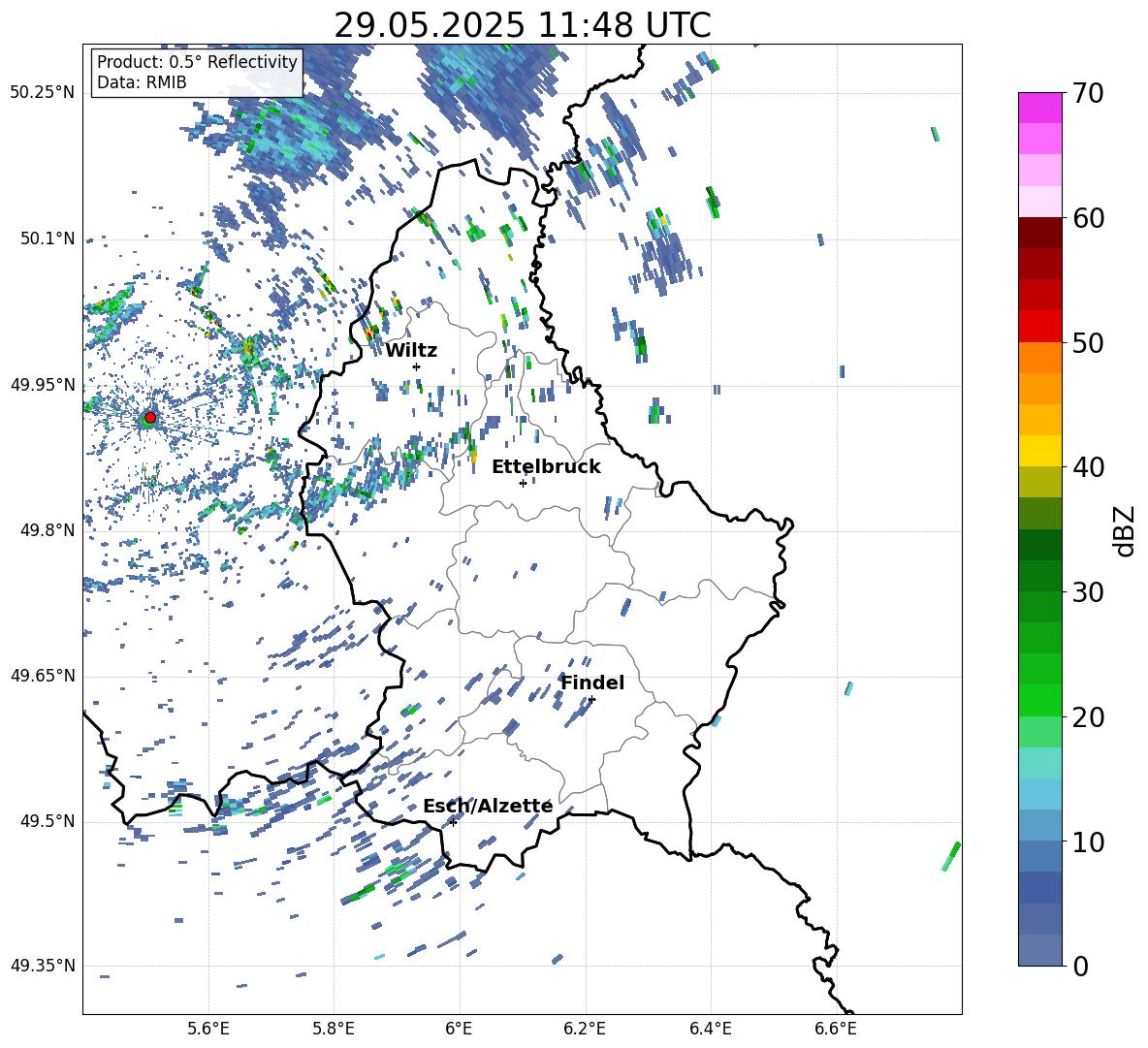Click the longitude label 6.4°E
Screen dimensions: 1148x1048
point(710,1029)
